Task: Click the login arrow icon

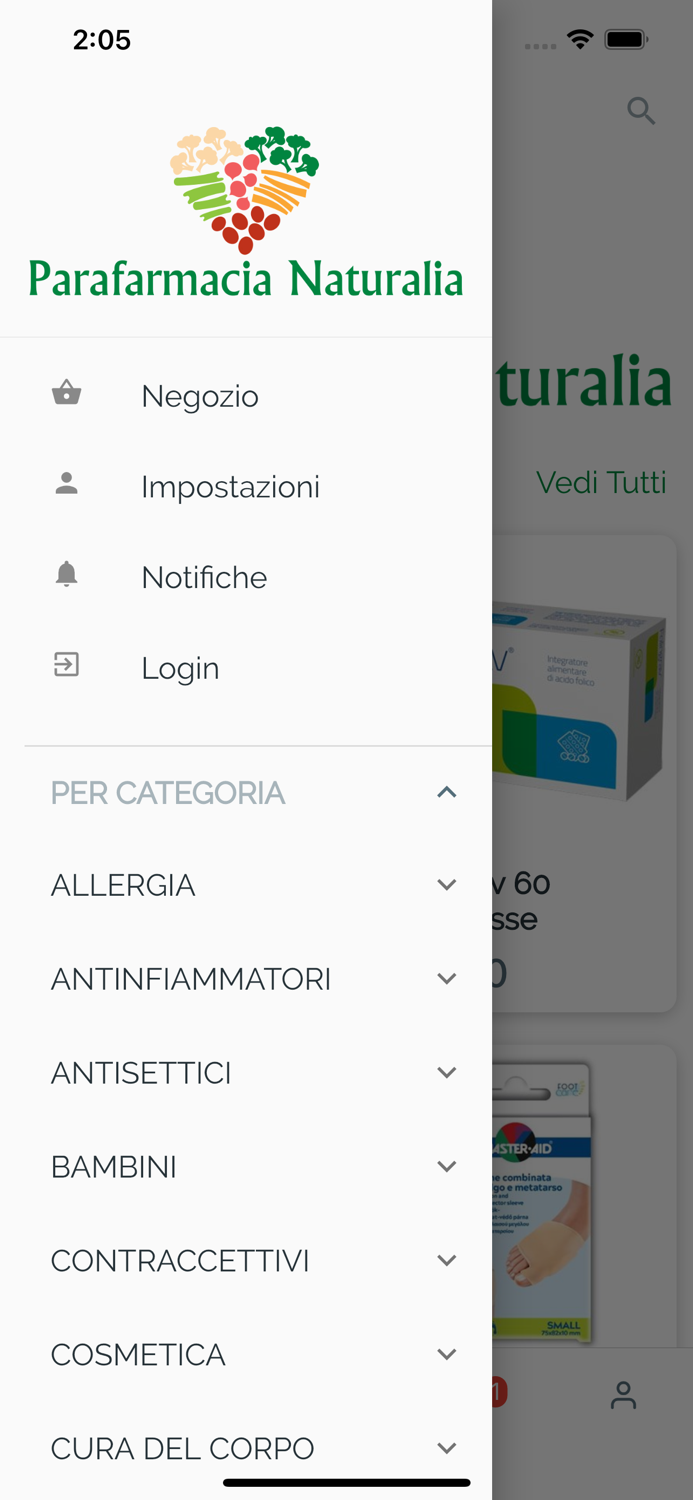Action: [x=66, y=665]
